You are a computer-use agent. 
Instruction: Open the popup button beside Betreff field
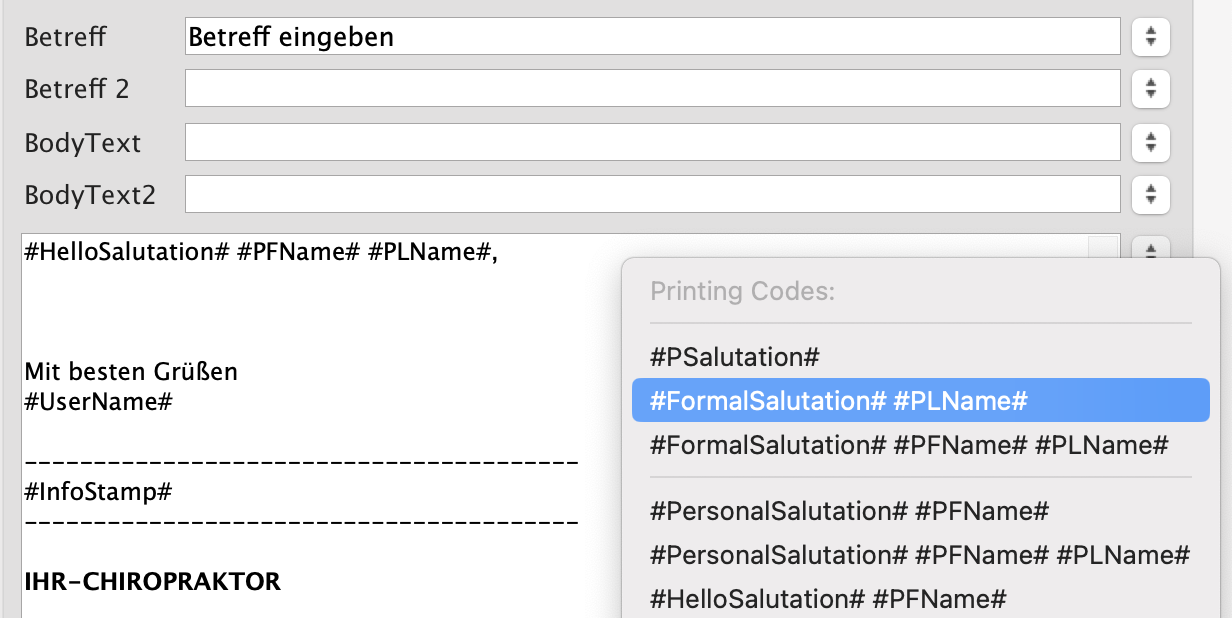pyautogui.click(x=1151, y=37)
